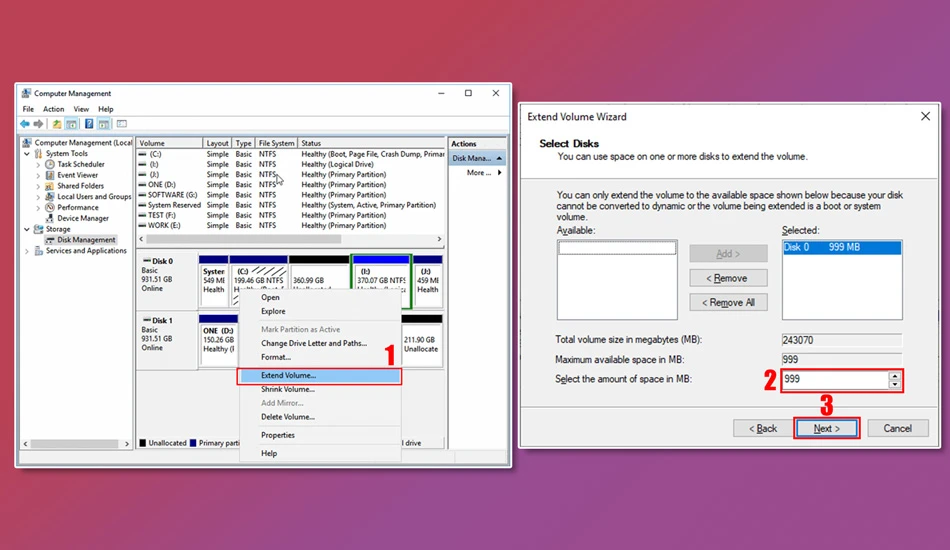The width and height of the screenshot is (950, 550).
Task: Select the 360.99 GB unallocated block on Disk 0
Action: pyautogui.click(x=319, y=282)
